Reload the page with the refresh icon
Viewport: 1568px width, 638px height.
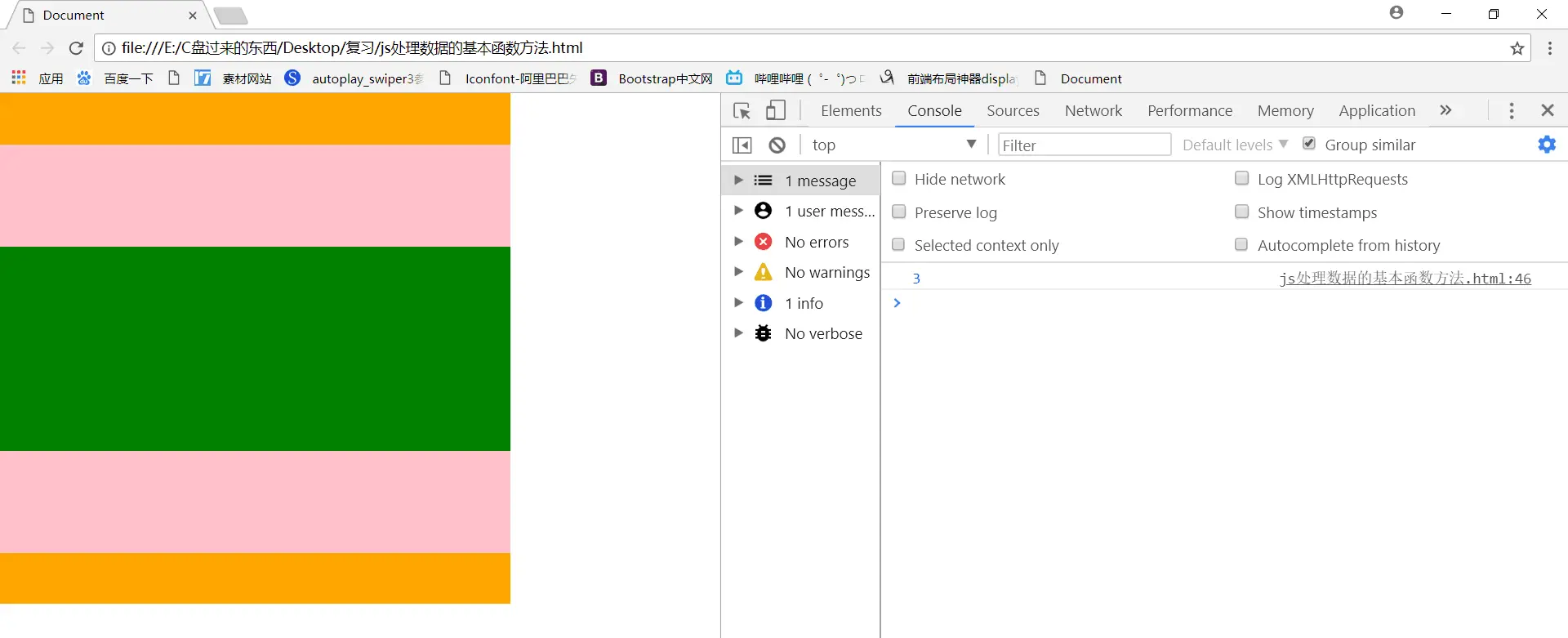(76, 48)
